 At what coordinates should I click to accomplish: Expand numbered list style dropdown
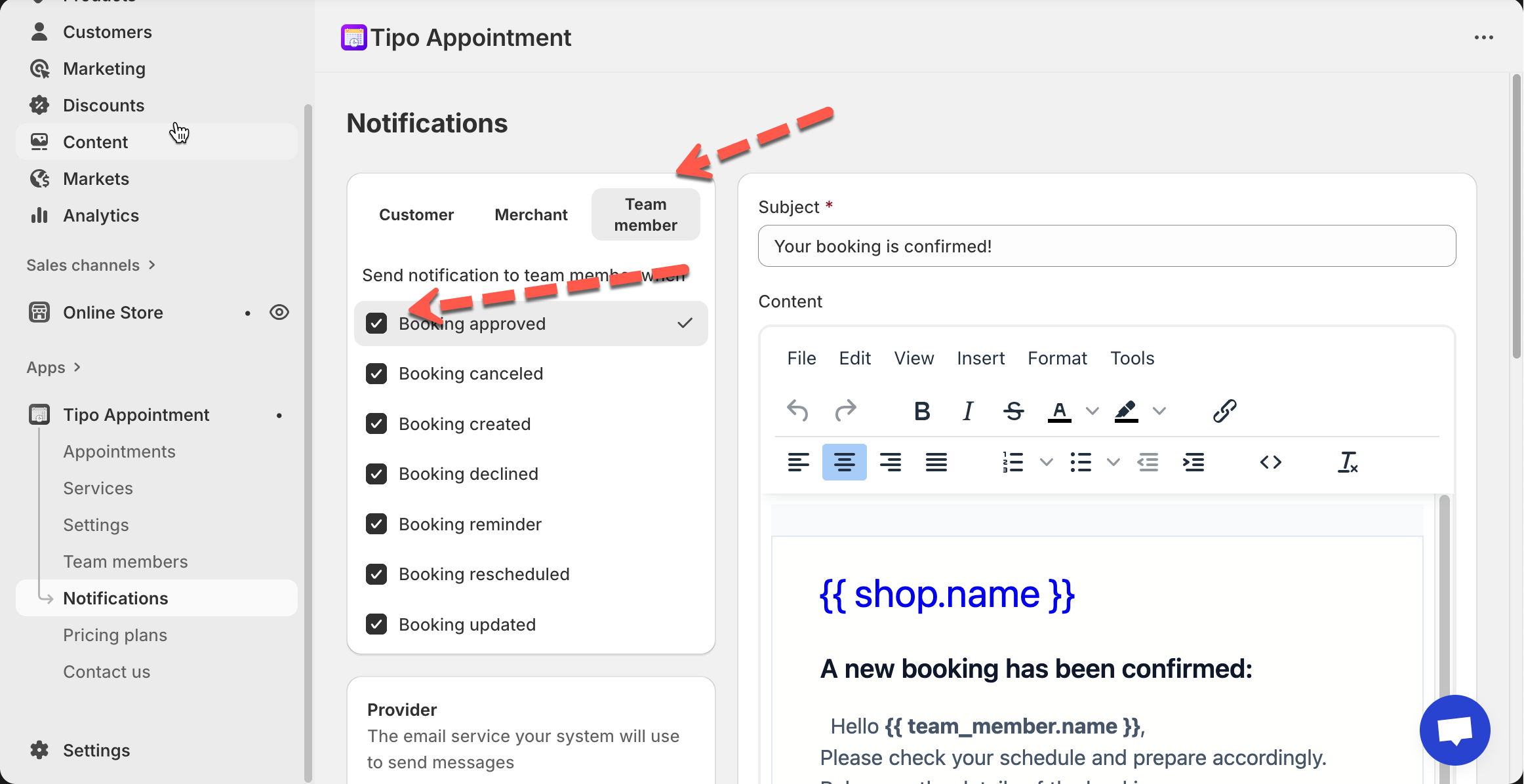tap(1047, 462)
